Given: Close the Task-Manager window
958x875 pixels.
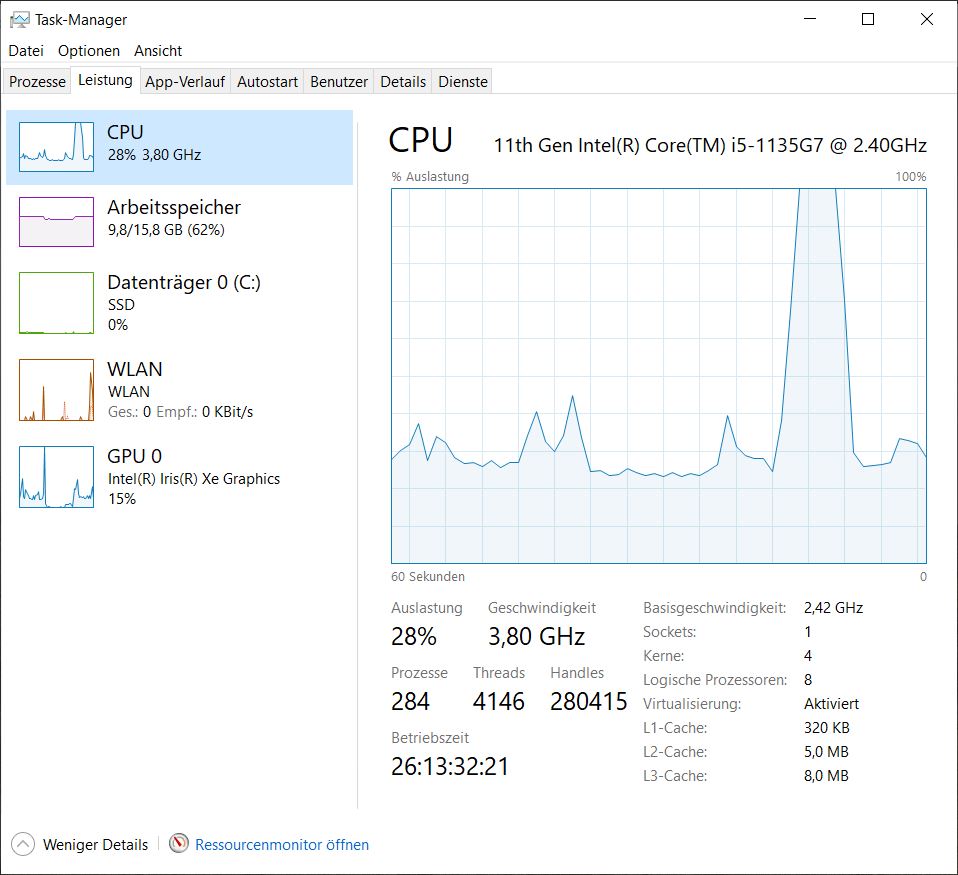Looking at the screenshot, I should point(926,19).
